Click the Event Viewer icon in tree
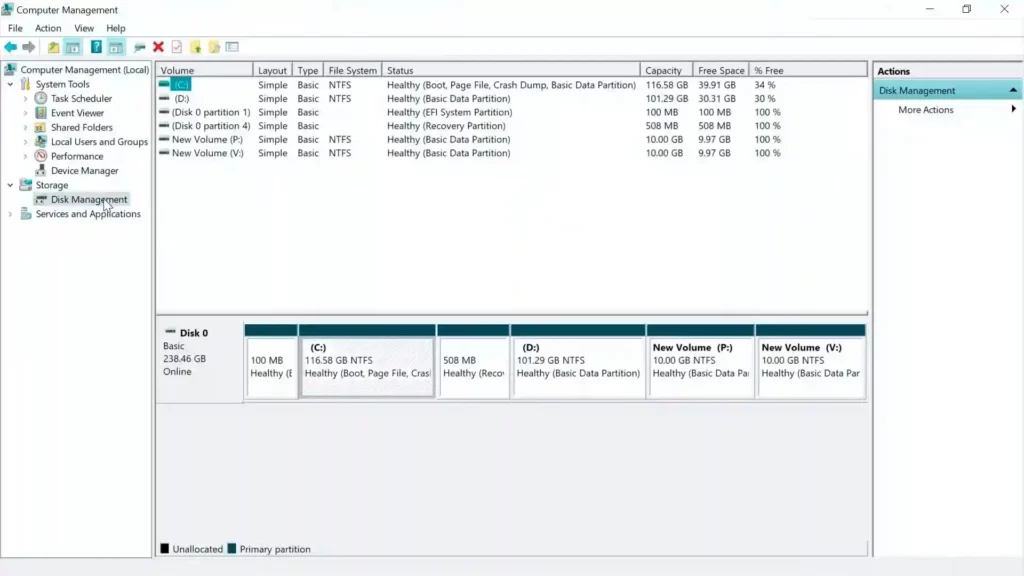This screenshot has width=1024, height=576. click(40, 112)
